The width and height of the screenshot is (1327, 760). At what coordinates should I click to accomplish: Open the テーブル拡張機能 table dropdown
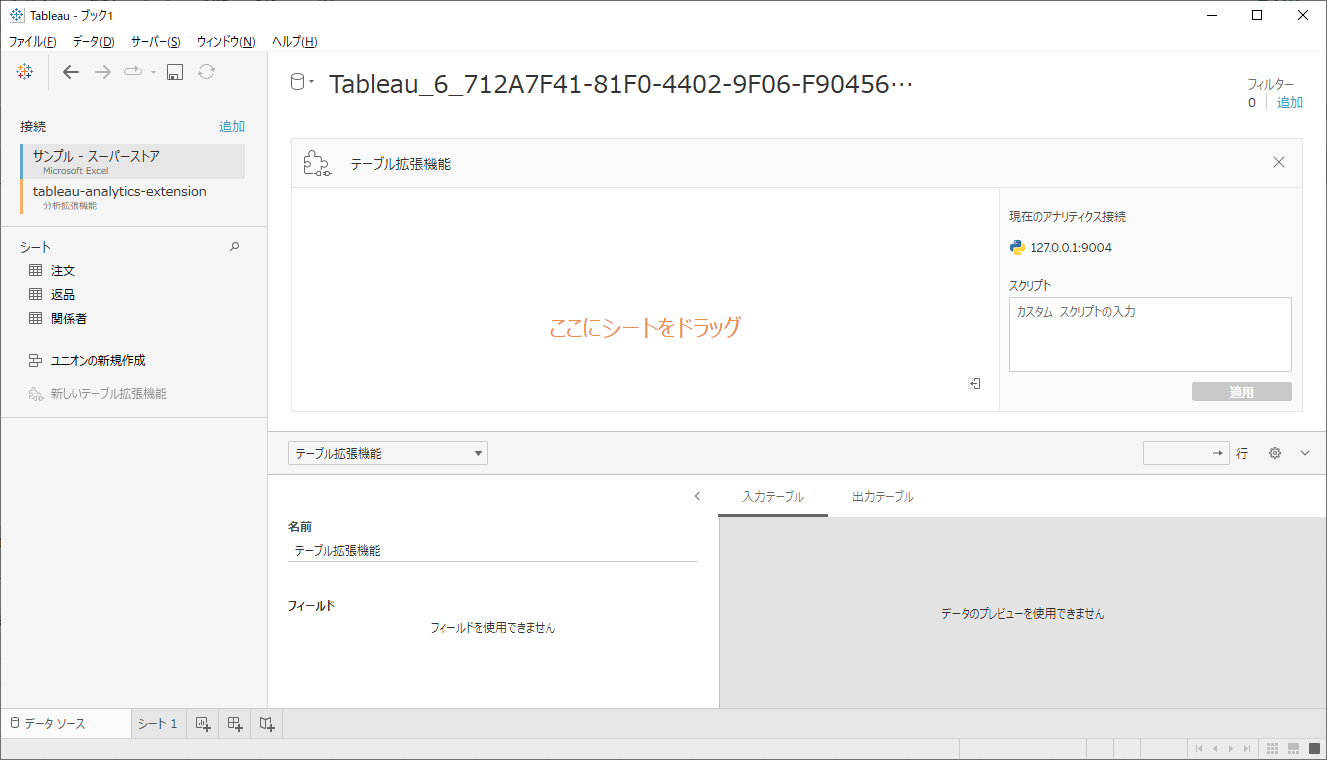coord(388,453)
